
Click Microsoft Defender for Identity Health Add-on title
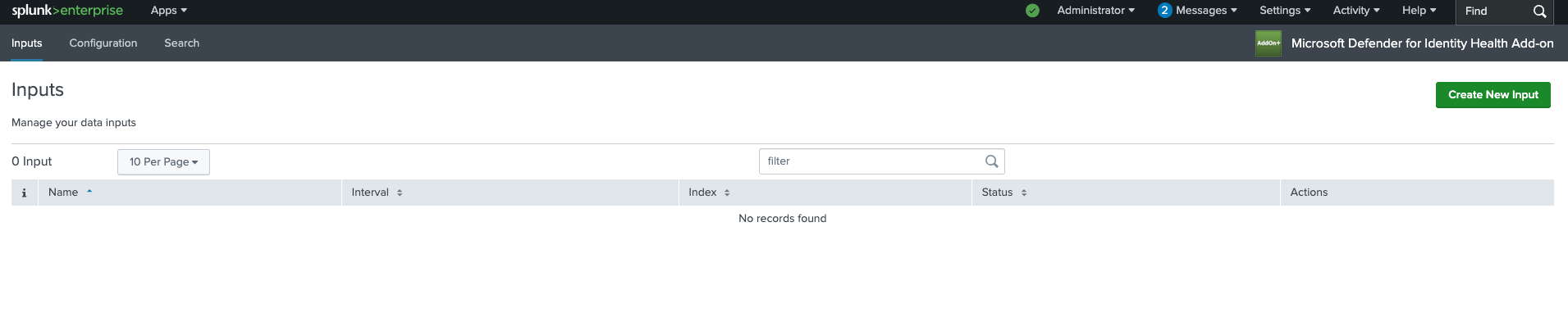click(1422, 43)
